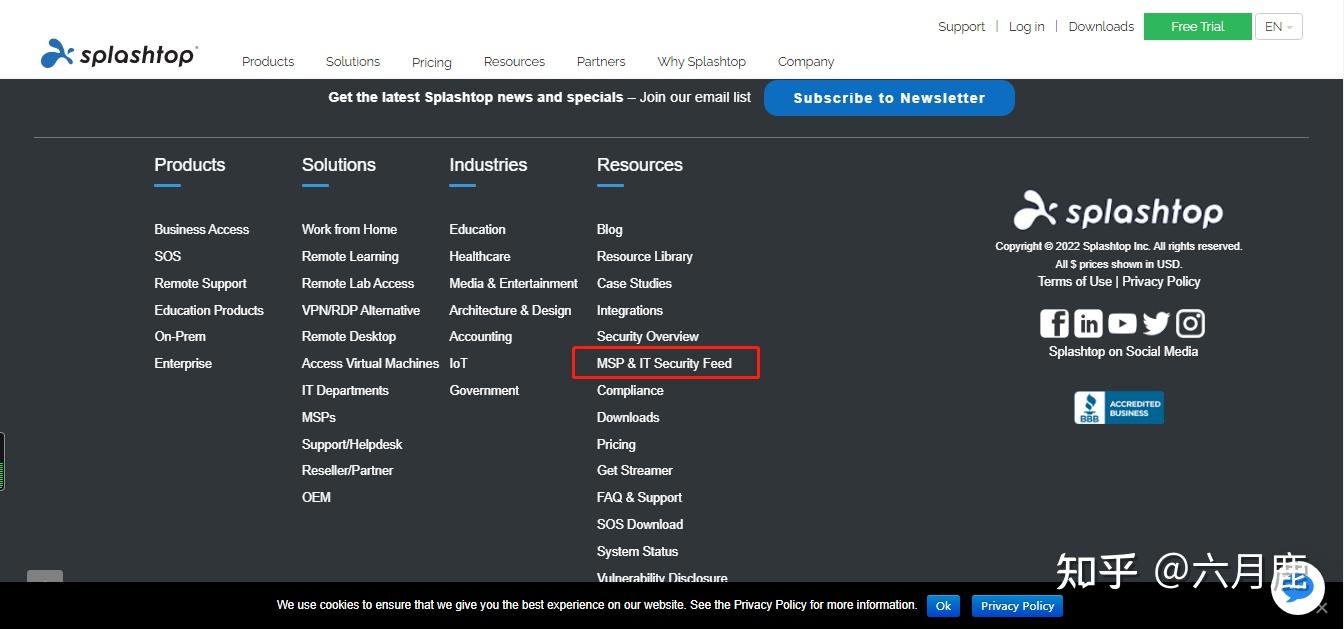Open Integrations link

(629, 310)
